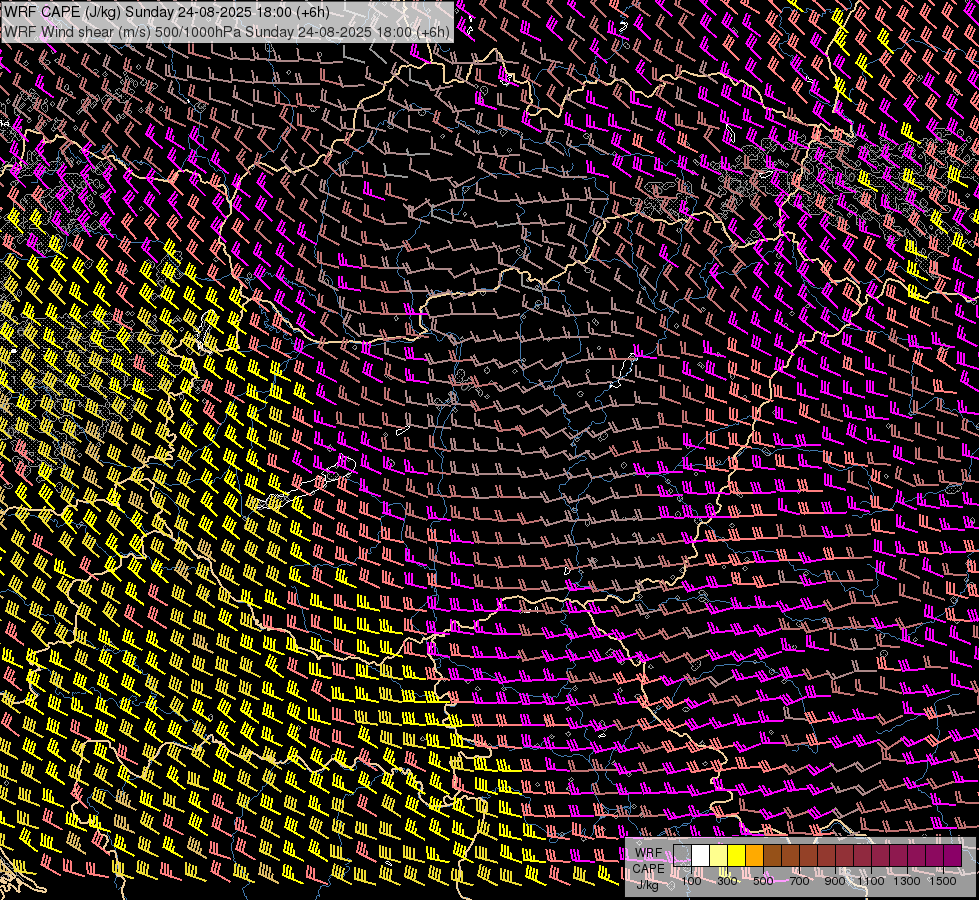The image size is (979, 900).
Task: Click the legend label 900
Action: (835, 881)
